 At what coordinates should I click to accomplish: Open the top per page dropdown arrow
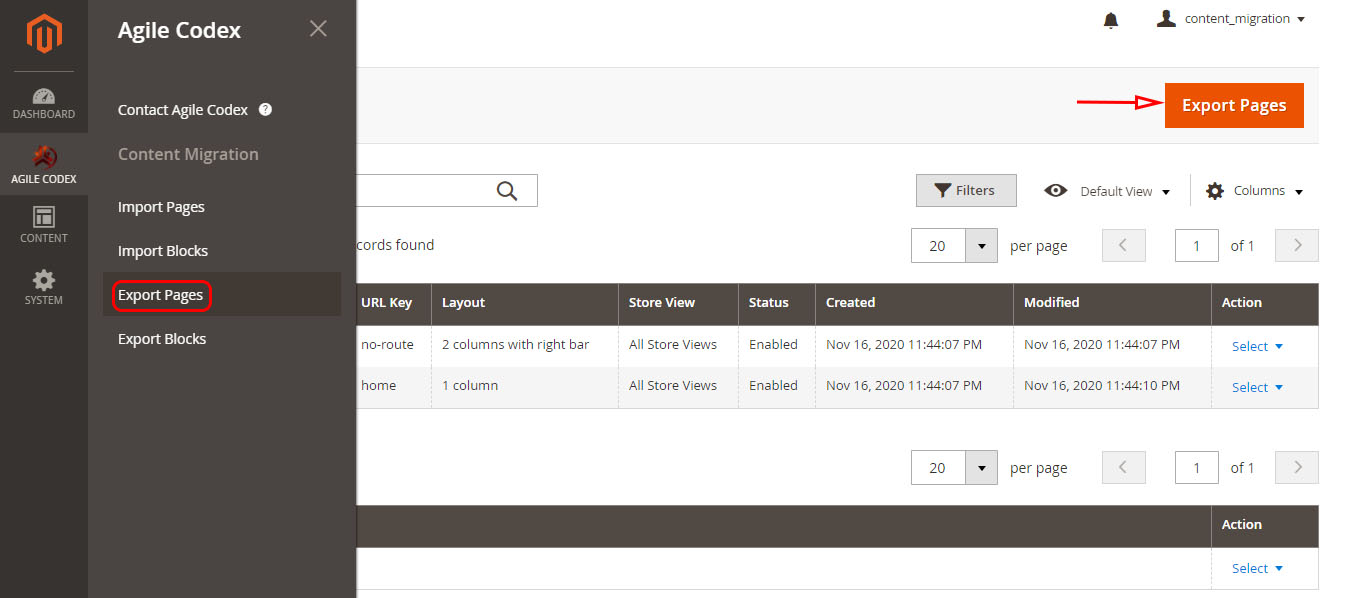[x=981, y=246]
